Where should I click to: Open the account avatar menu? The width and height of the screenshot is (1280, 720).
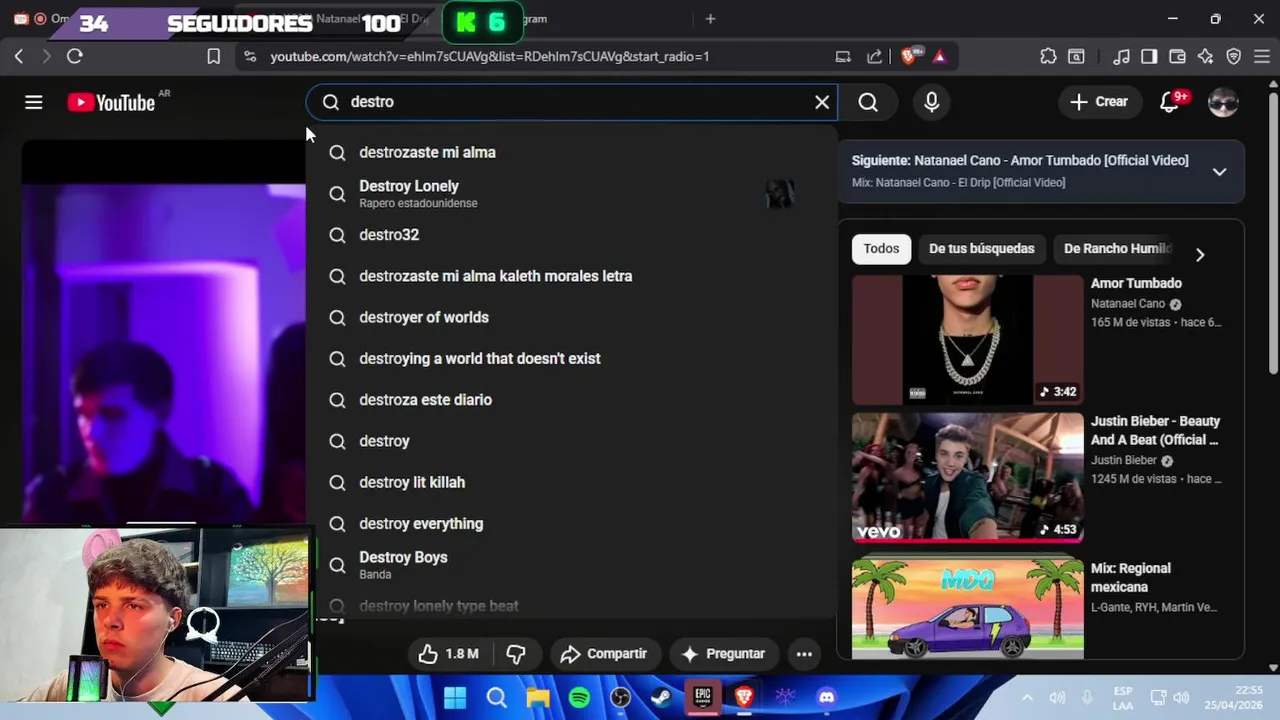[1223, 102]
